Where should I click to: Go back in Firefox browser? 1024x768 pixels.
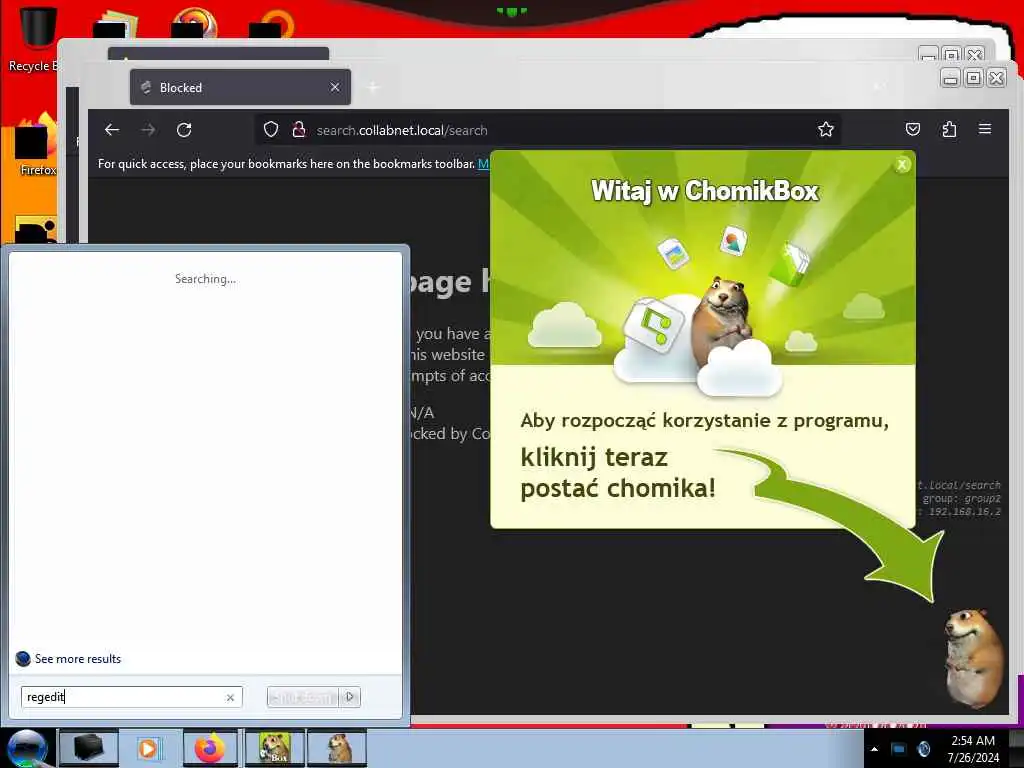pyautogui.click(x=112, y=130)
